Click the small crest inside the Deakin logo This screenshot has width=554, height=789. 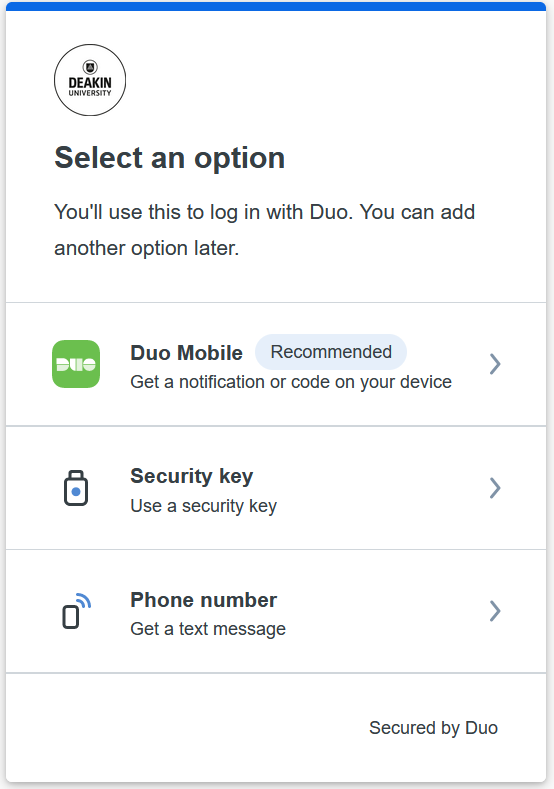(90, 67)
